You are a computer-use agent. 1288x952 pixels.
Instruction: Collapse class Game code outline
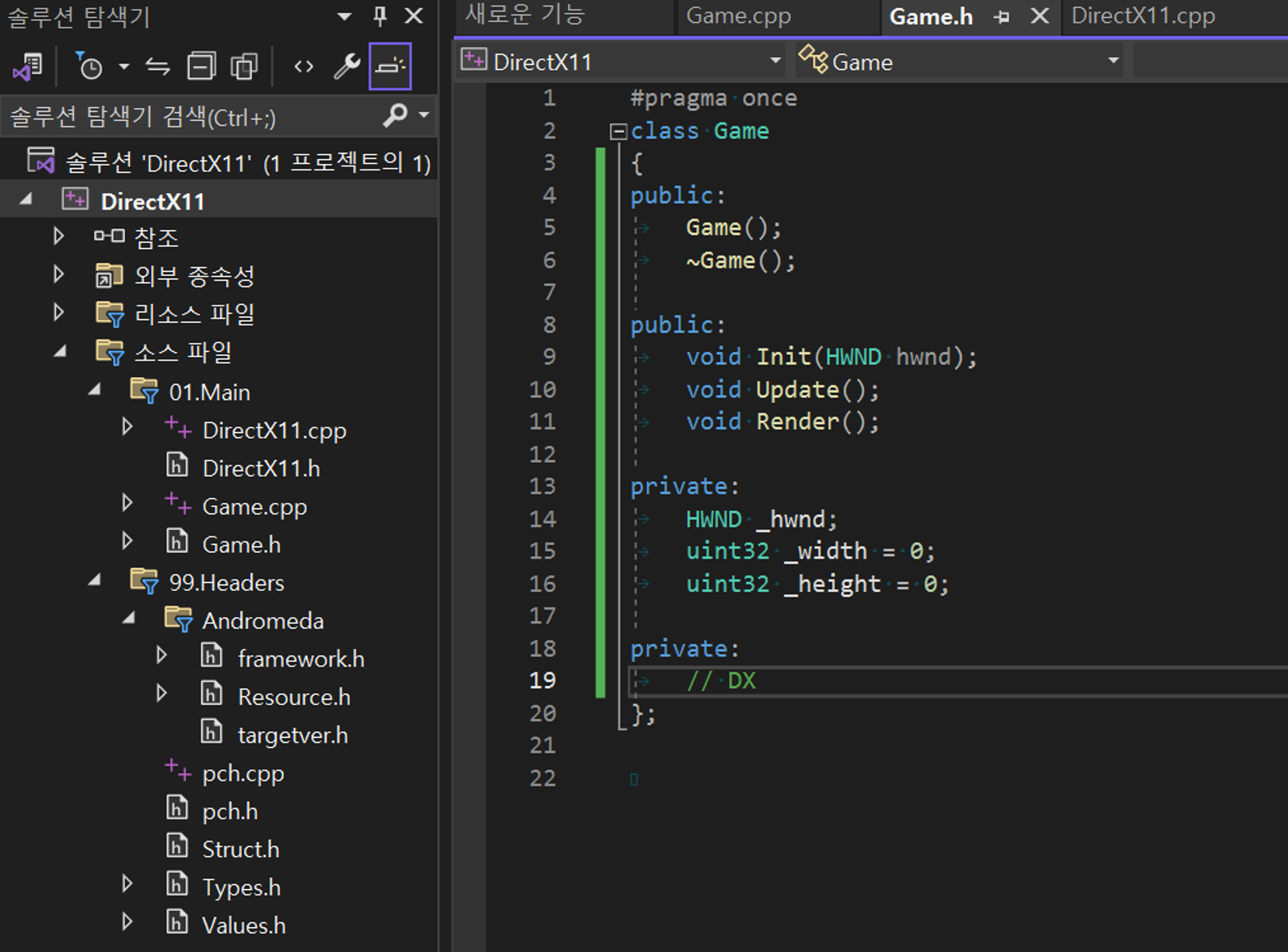[618, 132]
